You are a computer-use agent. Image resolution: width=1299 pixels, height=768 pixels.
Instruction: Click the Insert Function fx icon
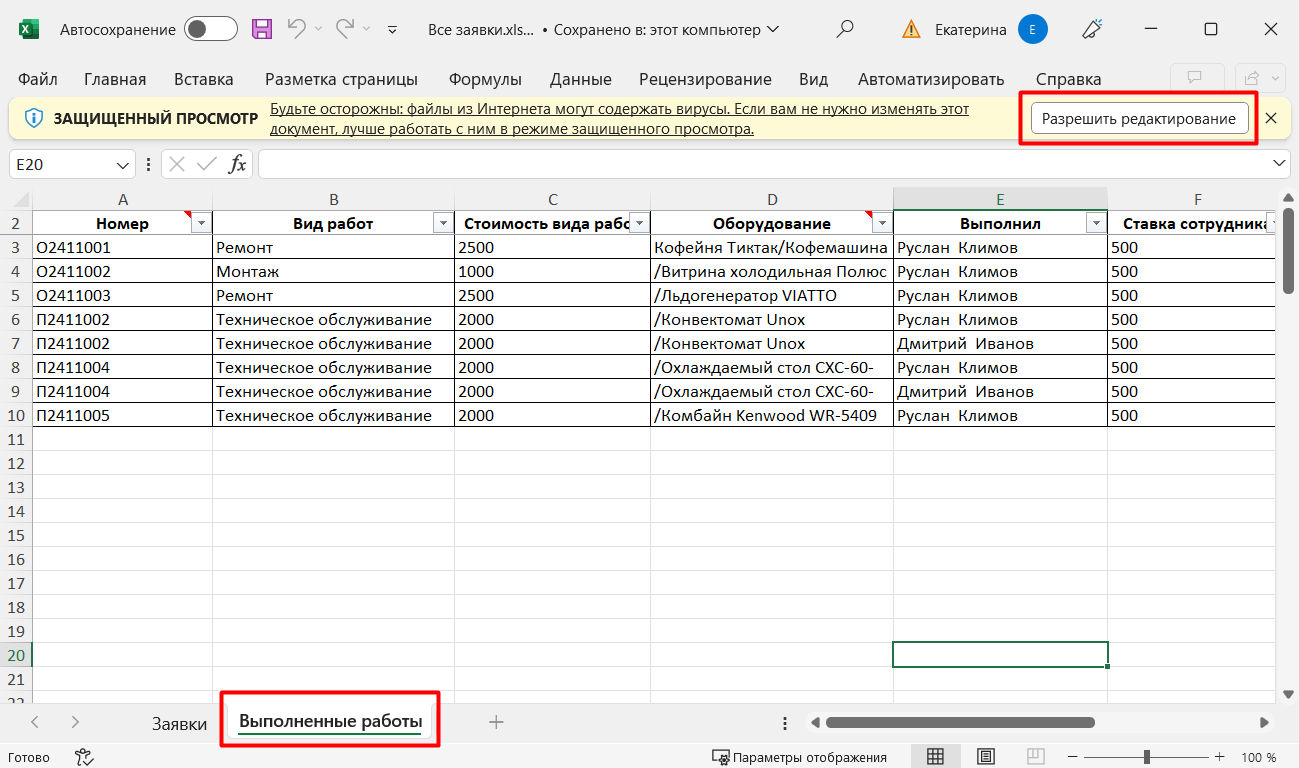point(237,164)
